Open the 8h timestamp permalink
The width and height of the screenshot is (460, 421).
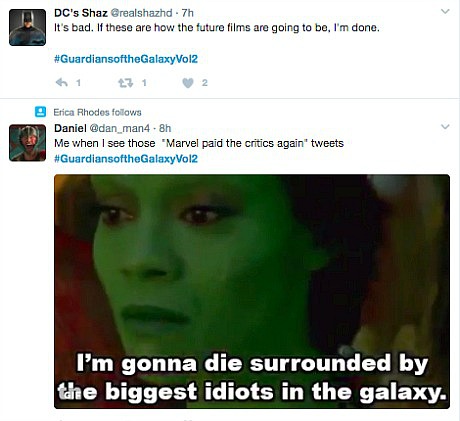coord(165,128)
